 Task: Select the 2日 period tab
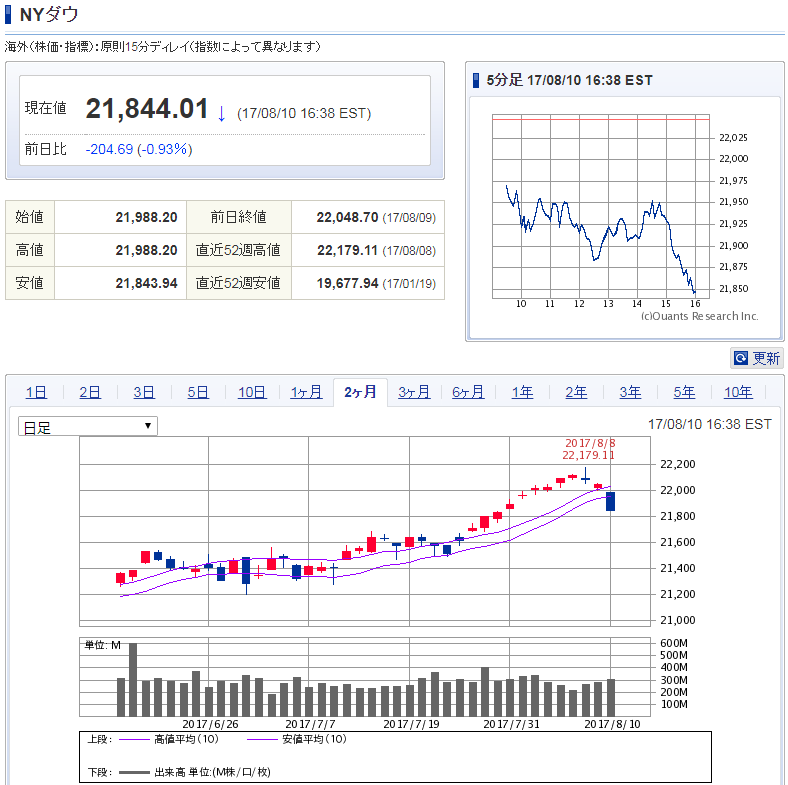pos(90,392)
